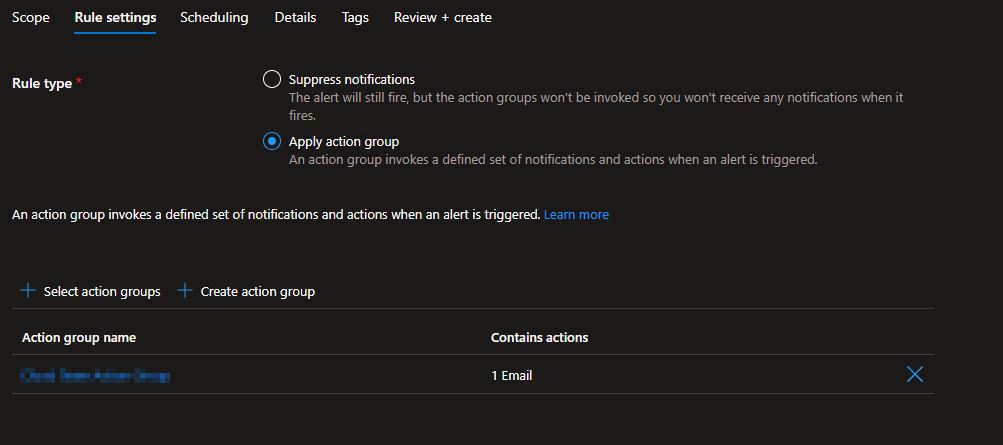1003x445 pixels.
Task: Switch to the Rule settings tab
Action: [115, 17]
